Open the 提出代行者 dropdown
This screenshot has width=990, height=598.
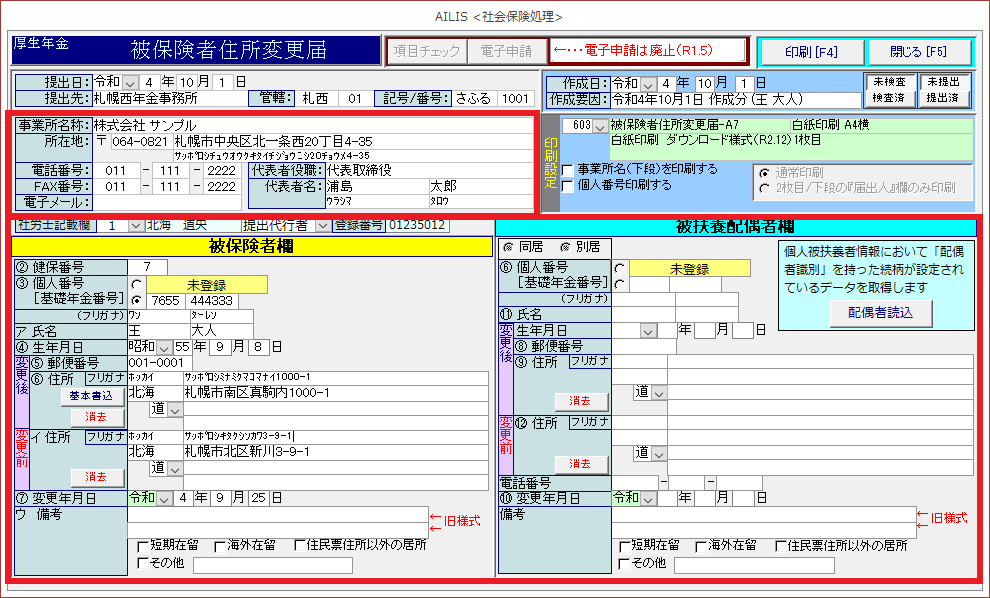coord(322,226)
